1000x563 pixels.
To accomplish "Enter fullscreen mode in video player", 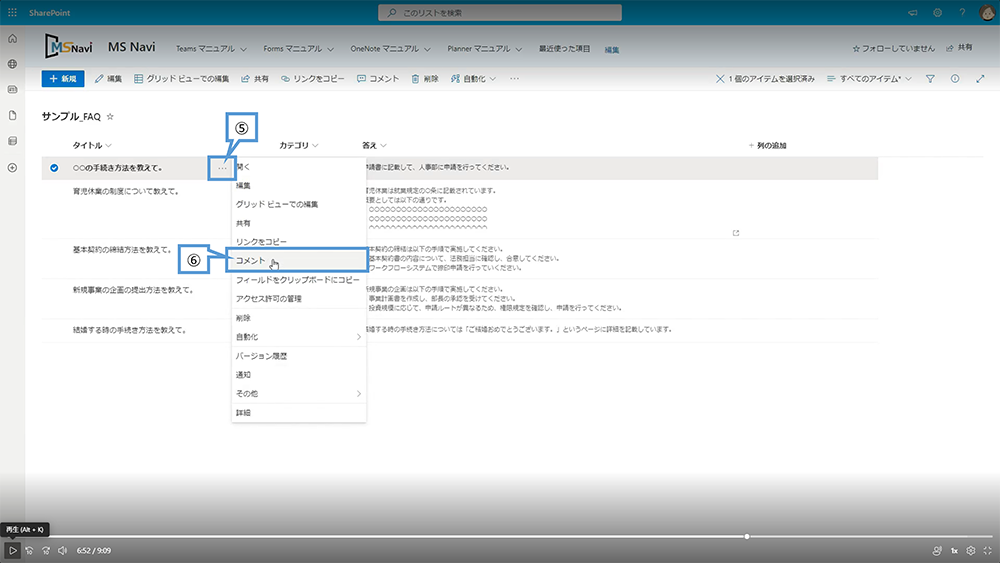I will coord(987,550).
